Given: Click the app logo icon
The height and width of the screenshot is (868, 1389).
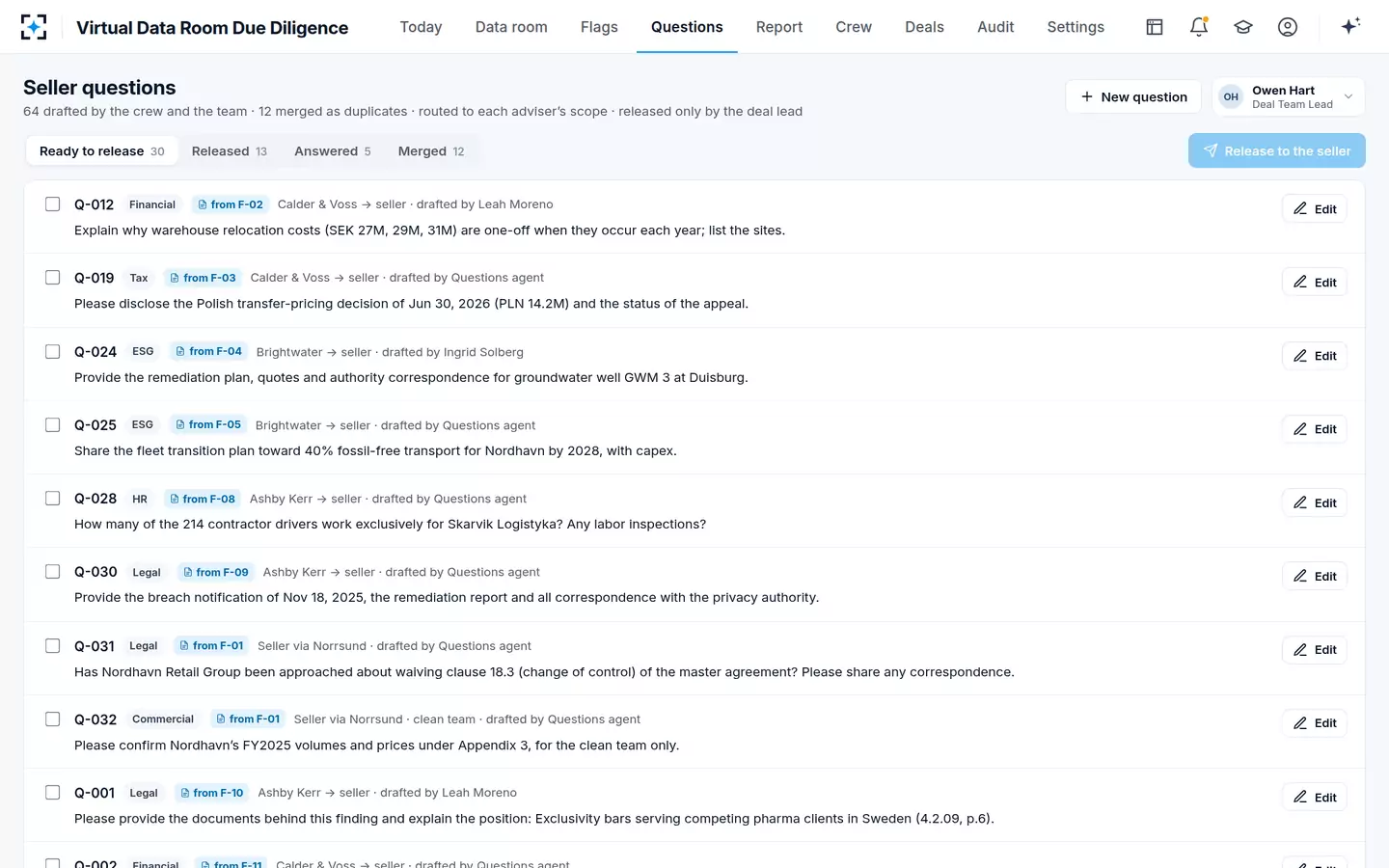Looking at the screenshot, I should click(x=34, y=27).
